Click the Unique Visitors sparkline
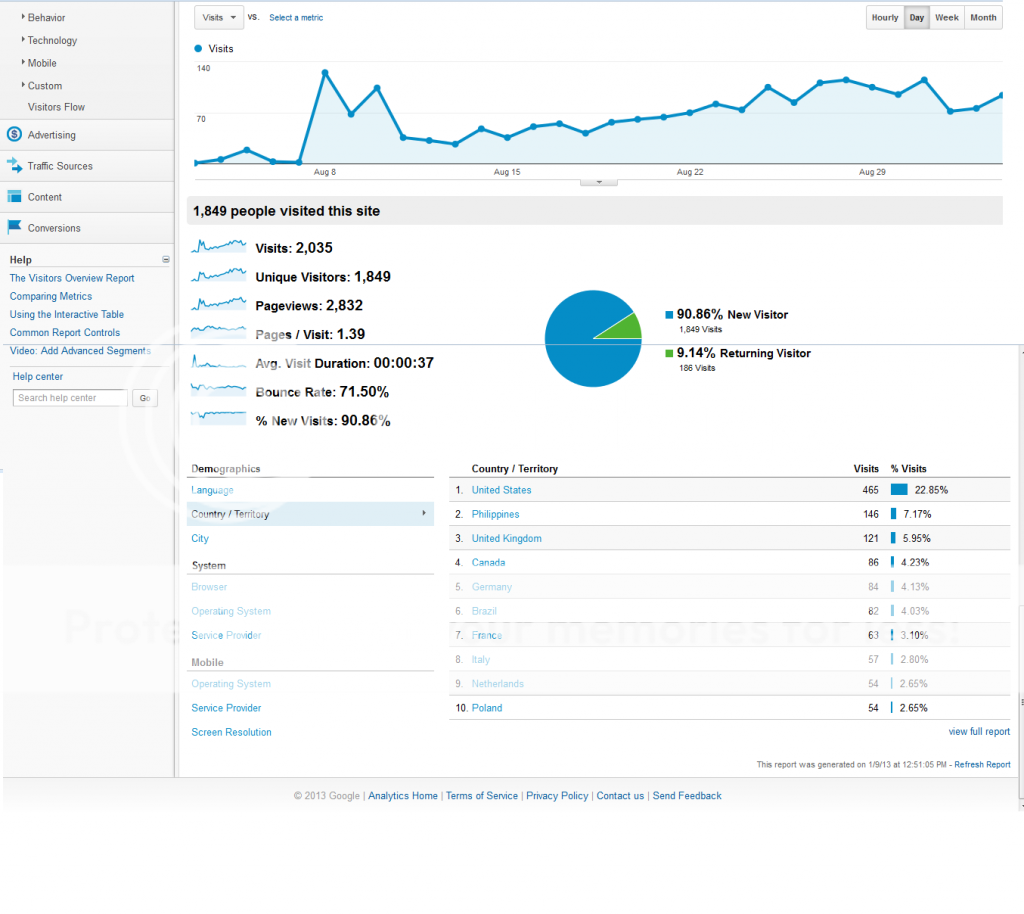Image resolution: width=1024 pixels, height=914 pixels. click(x=219, y=275)
